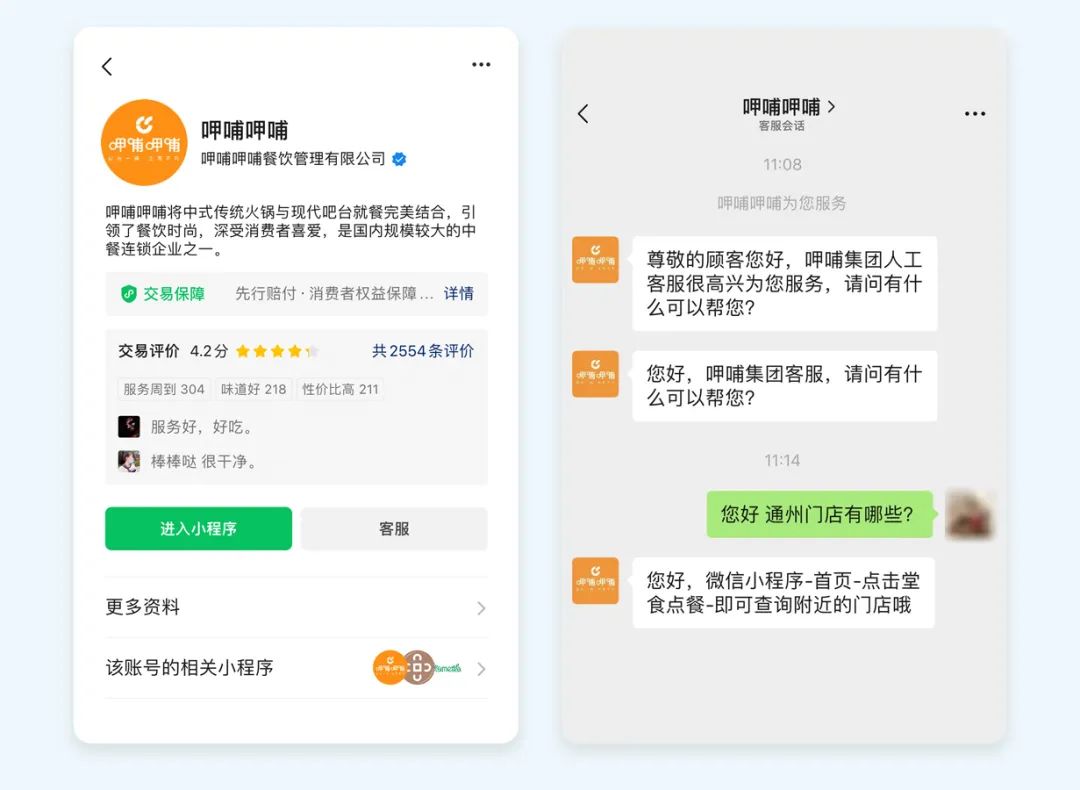Expand the 更多资料 row
The width and height of the screenshot is (1080, 790).
(296, 607)
